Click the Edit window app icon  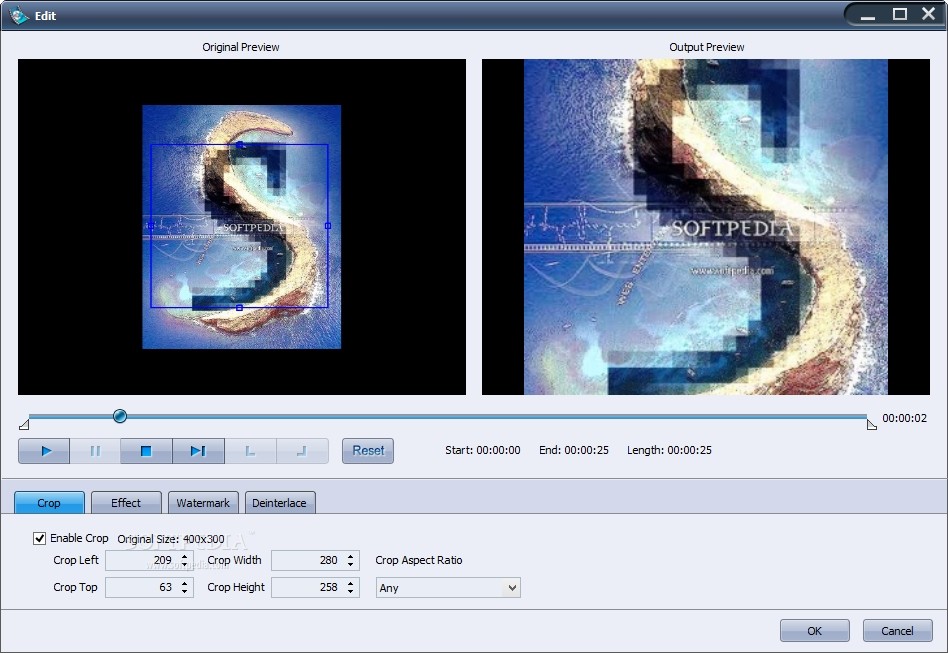point(19,15)
